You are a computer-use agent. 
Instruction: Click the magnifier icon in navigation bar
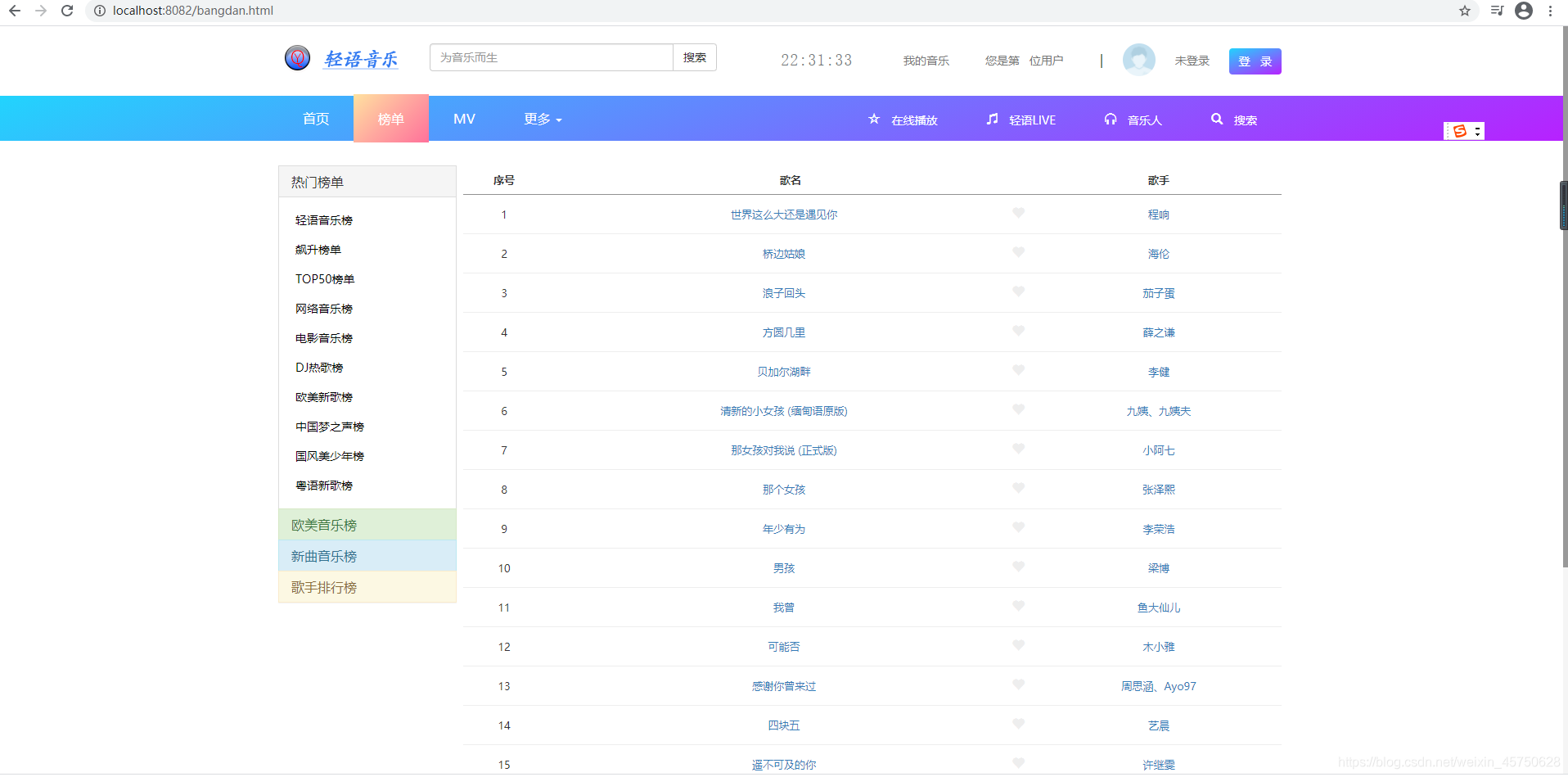[x=1217, y=119]
